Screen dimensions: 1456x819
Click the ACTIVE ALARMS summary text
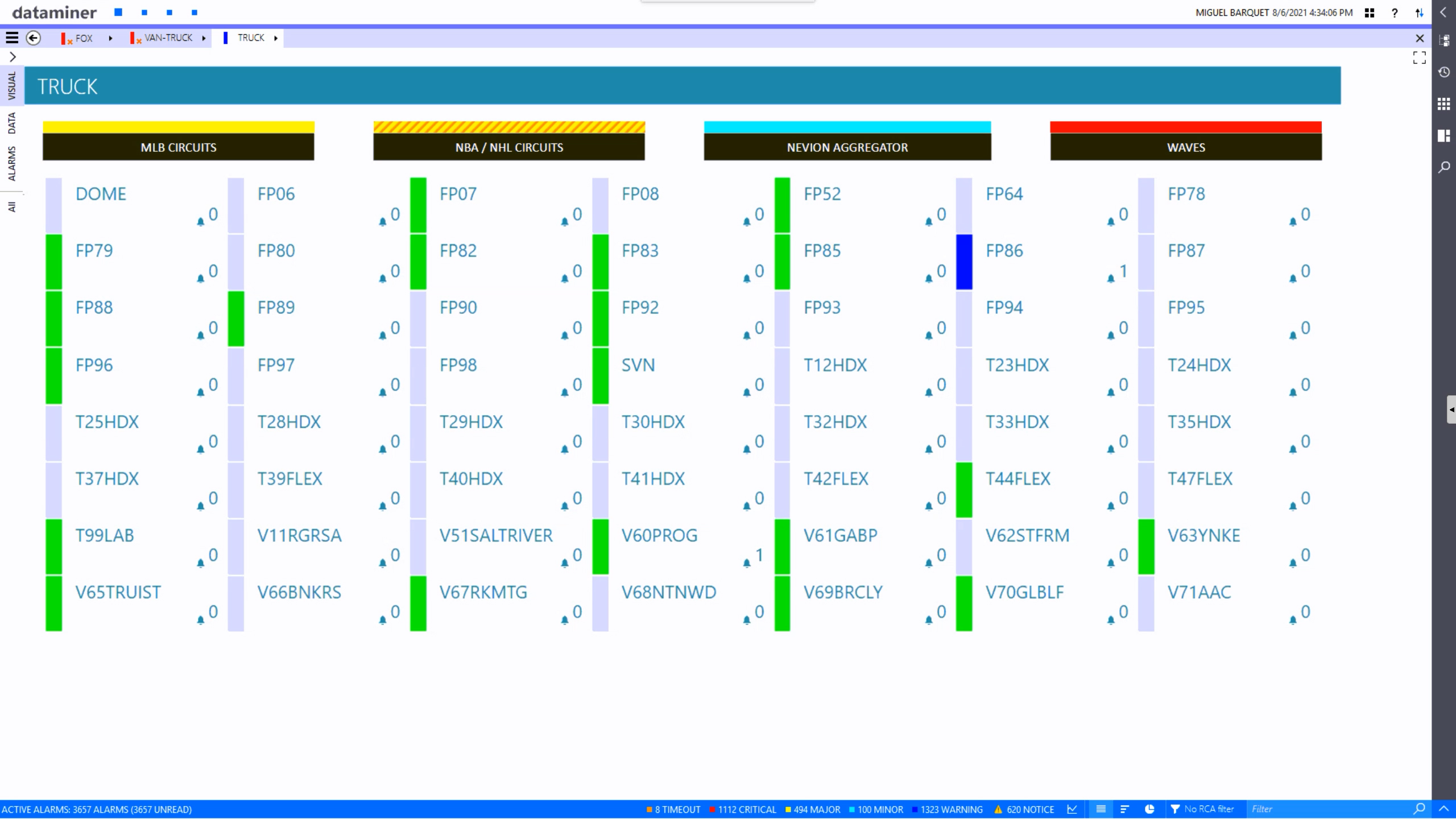click(97, 809)
